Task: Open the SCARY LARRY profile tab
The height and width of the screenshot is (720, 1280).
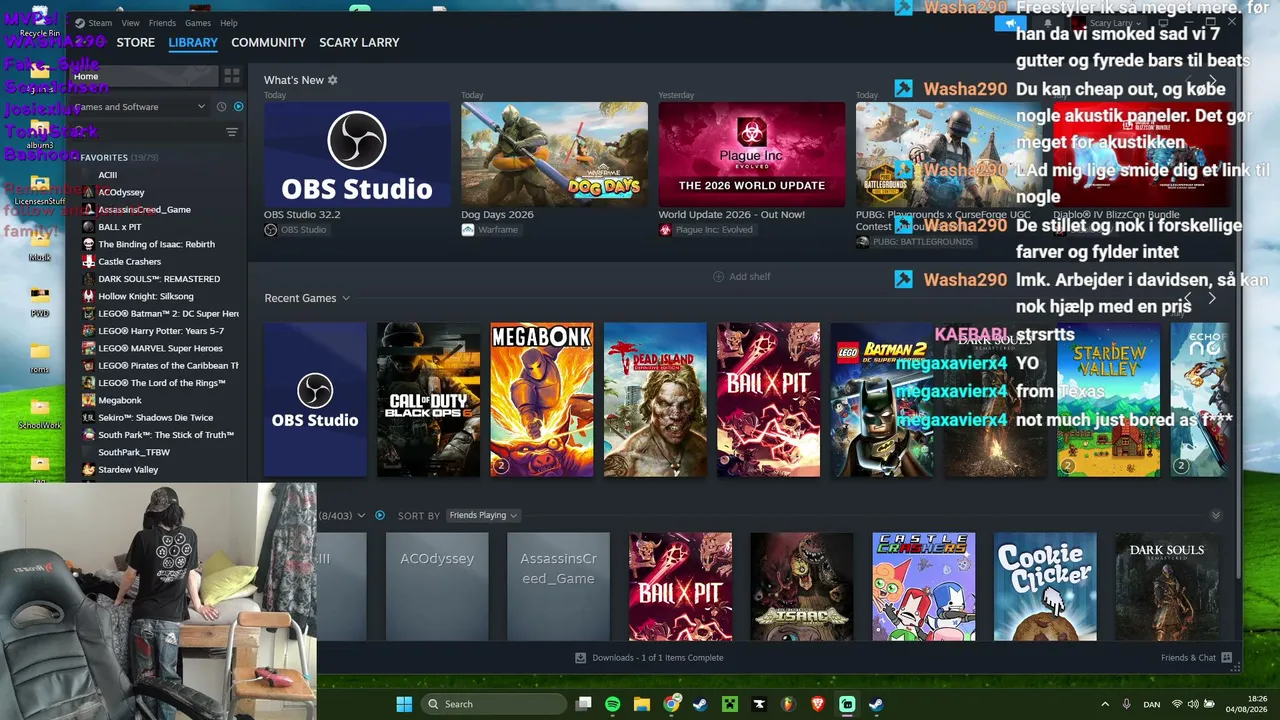Action: point(359,43)
